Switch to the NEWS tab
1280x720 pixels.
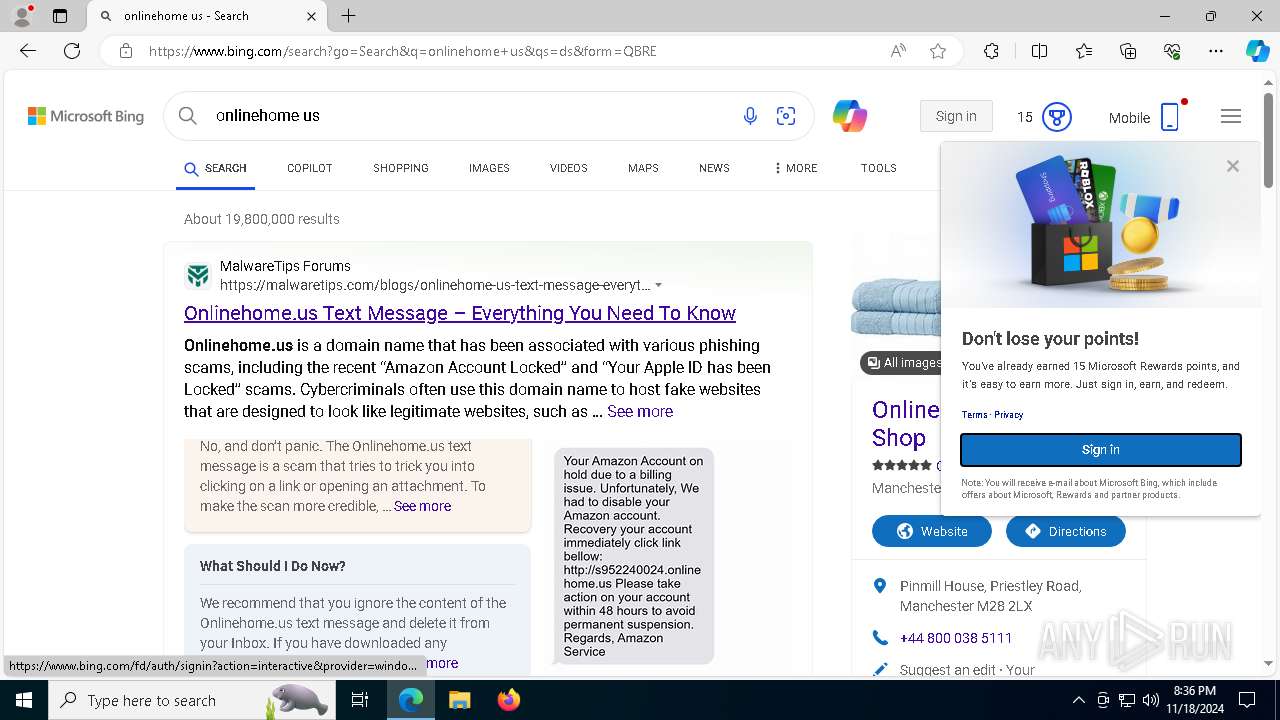[x=714, y=168]
